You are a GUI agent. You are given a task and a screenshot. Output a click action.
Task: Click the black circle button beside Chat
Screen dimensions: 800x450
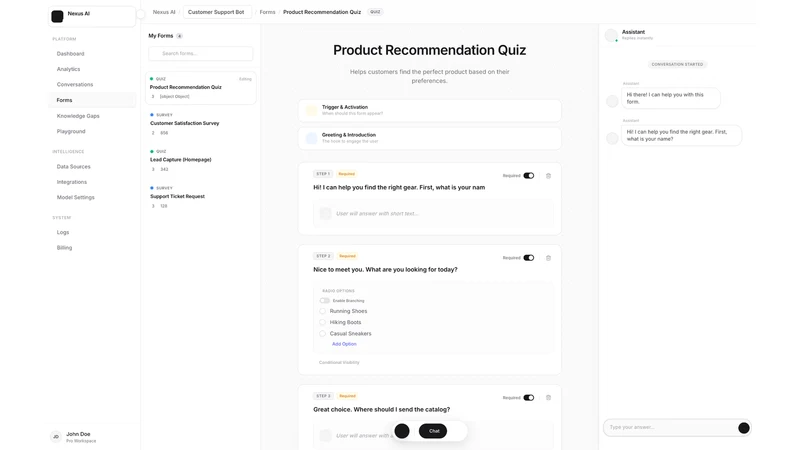(x=402, y=431)
